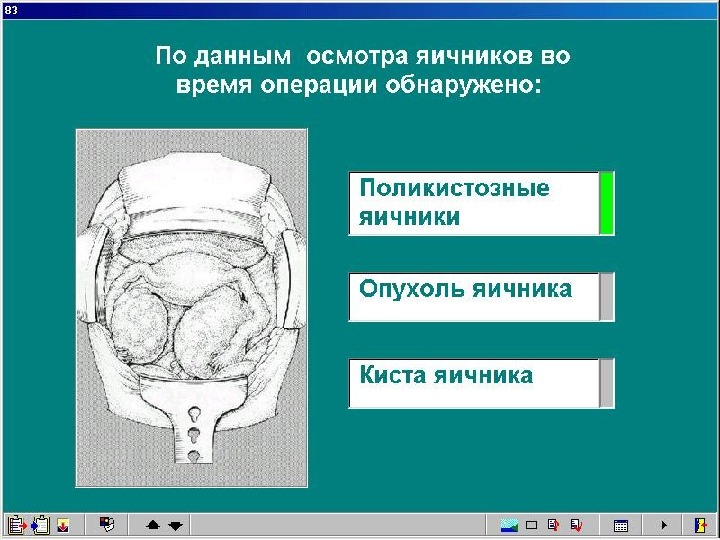Click the exit door icon
The image size is (720, 540).
[x=700, y=525]
